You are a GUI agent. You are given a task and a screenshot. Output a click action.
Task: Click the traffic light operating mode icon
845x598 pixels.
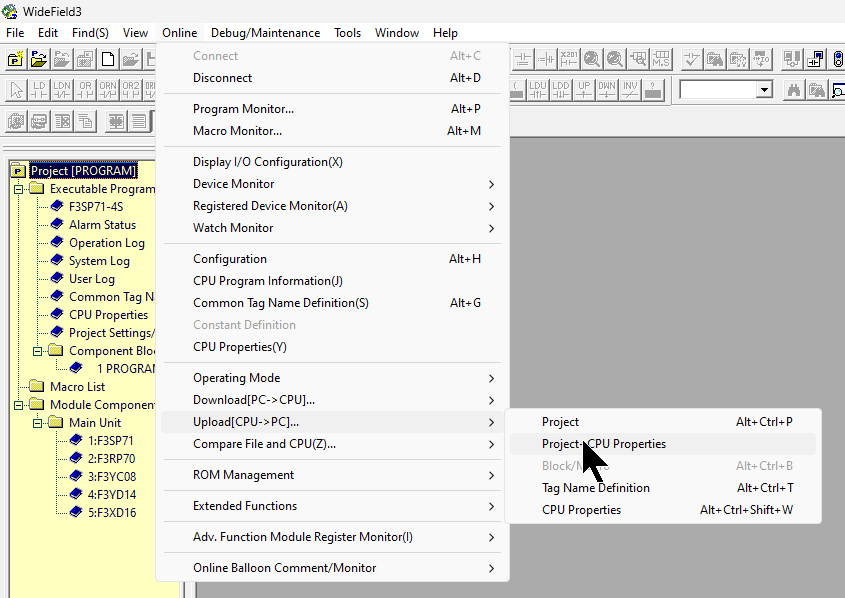tap(838, 59)
